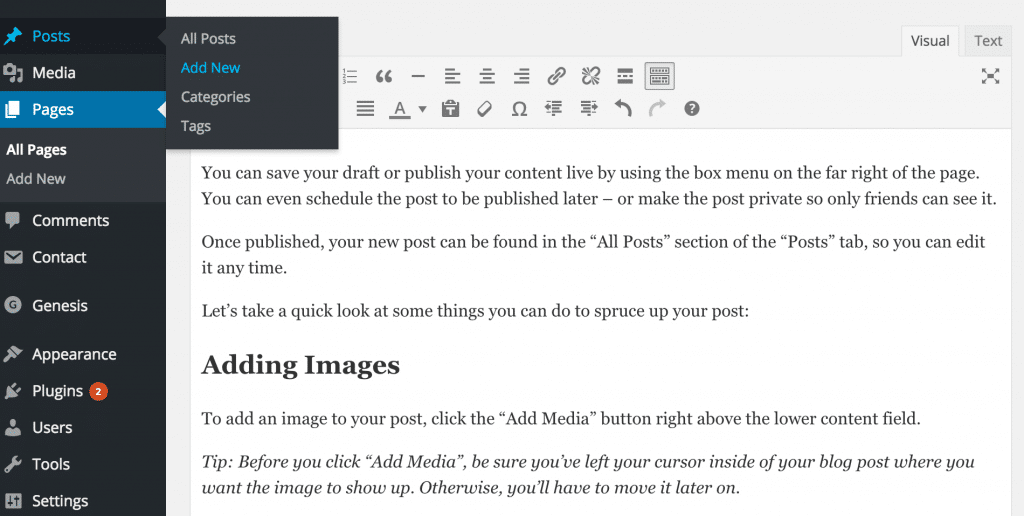Open the Tools menu

click(x=83, y=464)
